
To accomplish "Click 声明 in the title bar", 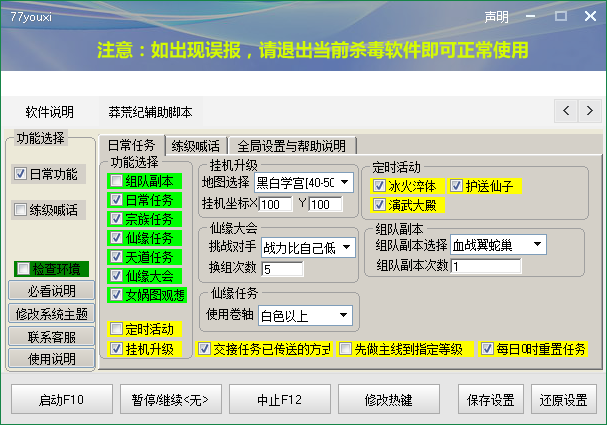I will tap(497, 17).
